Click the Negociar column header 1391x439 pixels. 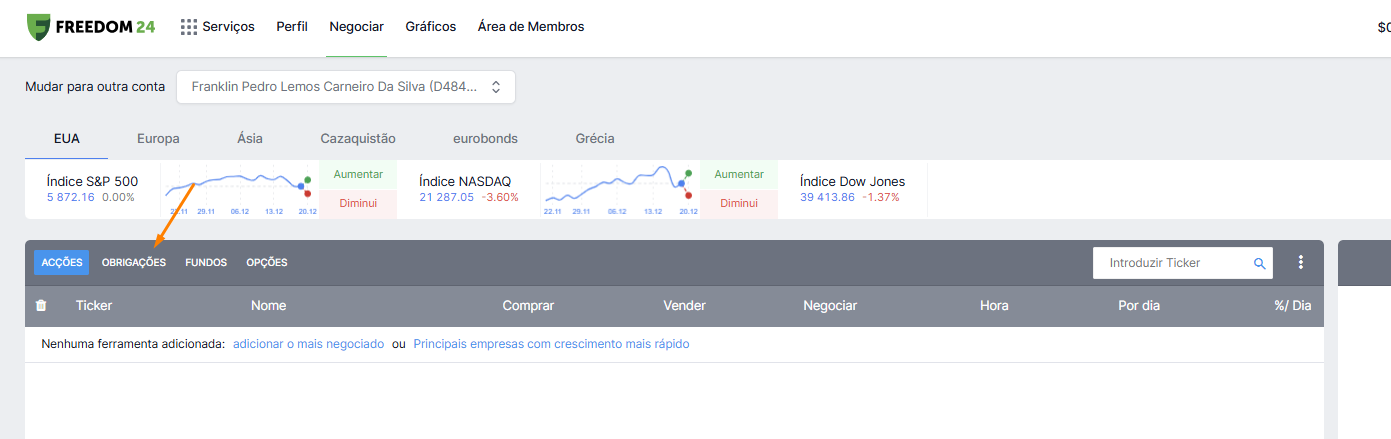coord(830,305)
